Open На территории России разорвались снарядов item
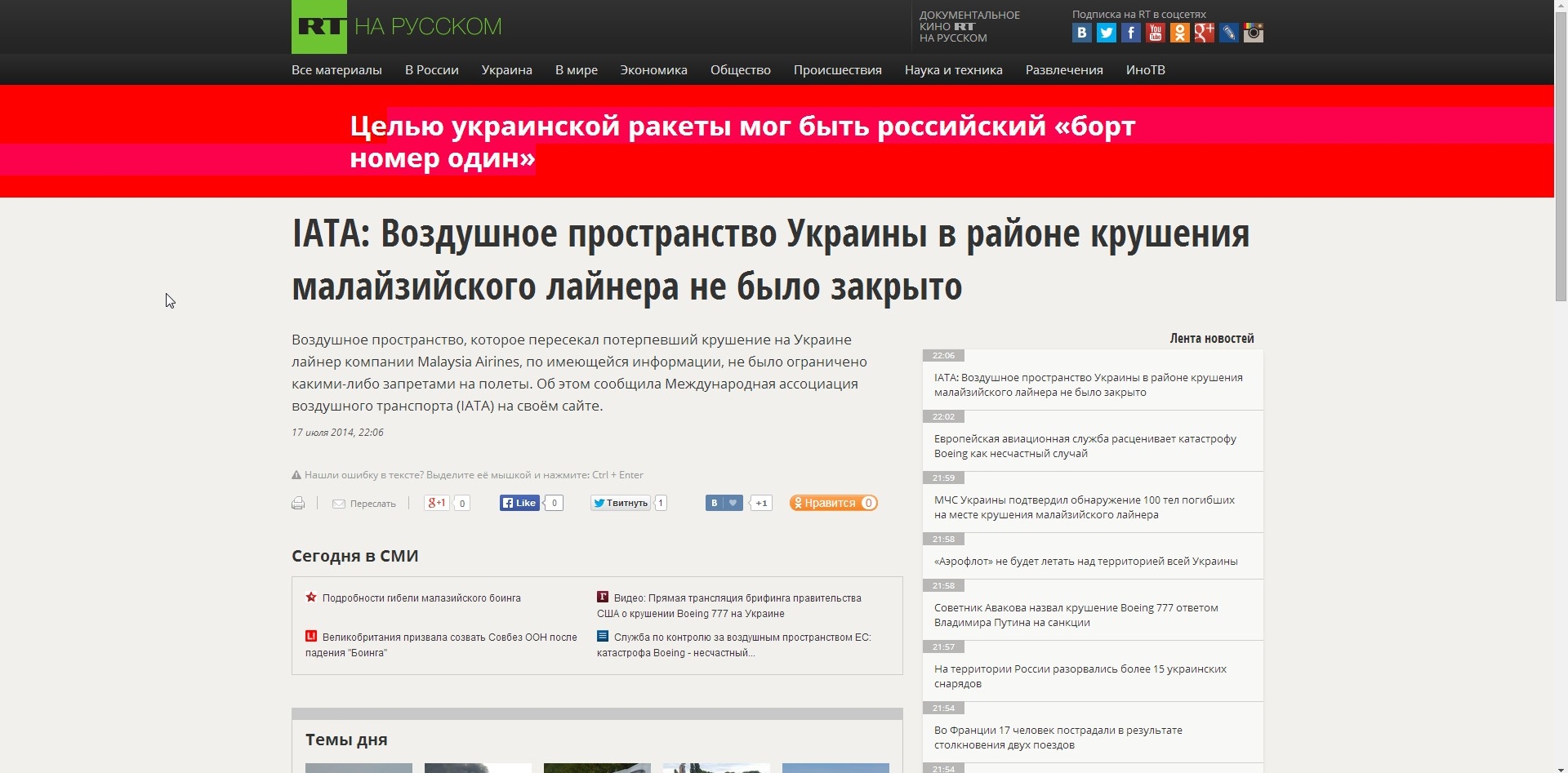The image size is (1568, 773). point(1080,677)
